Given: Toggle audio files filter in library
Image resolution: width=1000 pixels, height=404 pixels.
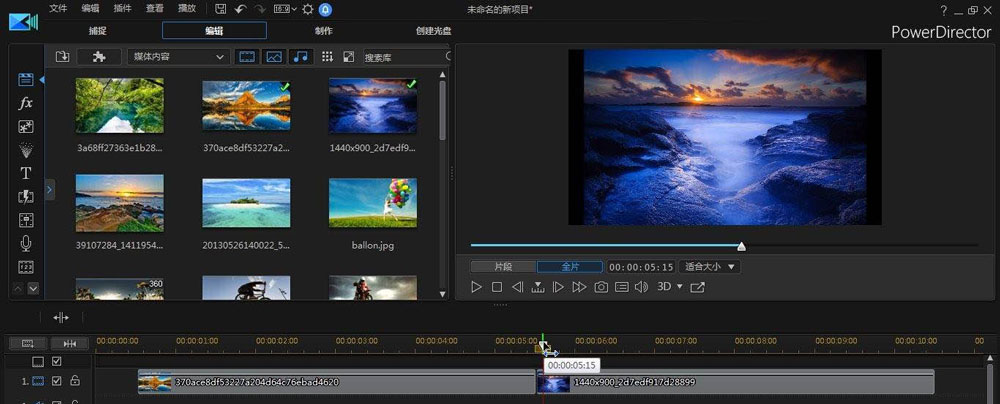Looking at the screenshot, I should click(x=301, y=57).
